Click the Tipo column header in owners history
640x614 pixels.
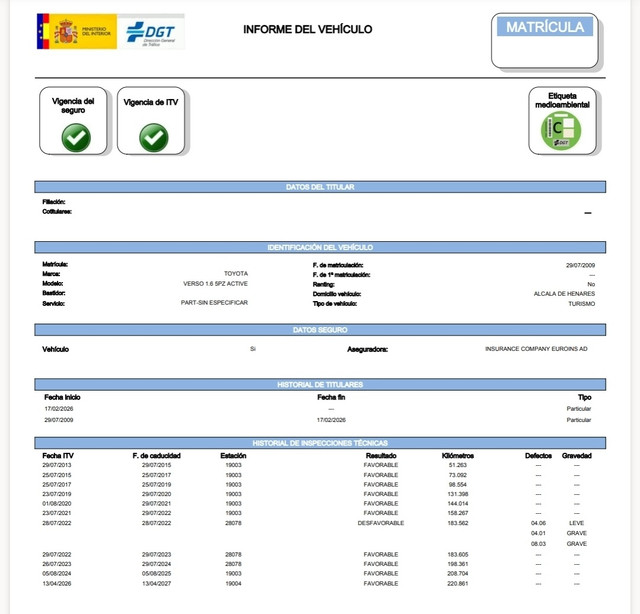coord(584,397)
